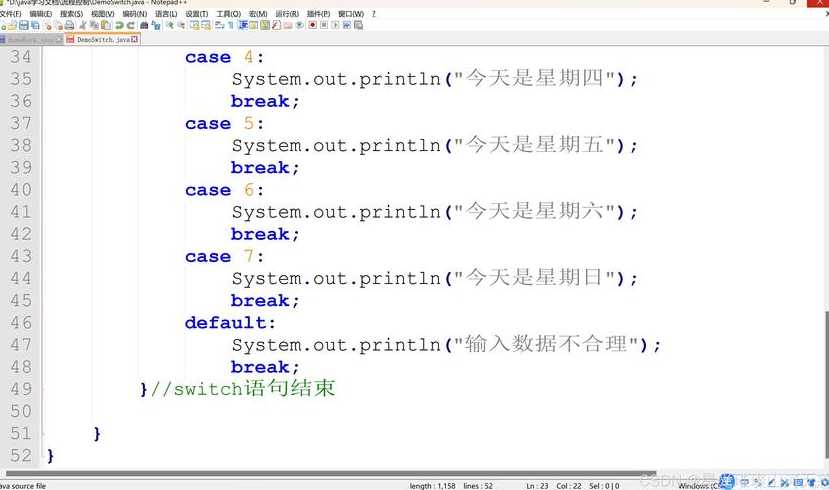Open the 设置(T) menu
829x490 pixels.
[197, 14]
